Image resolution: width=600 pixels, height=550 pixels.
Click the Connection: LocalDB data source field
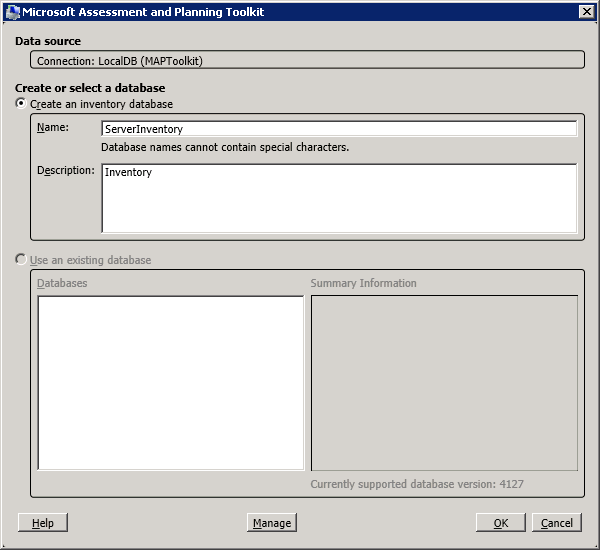point(306,60)
